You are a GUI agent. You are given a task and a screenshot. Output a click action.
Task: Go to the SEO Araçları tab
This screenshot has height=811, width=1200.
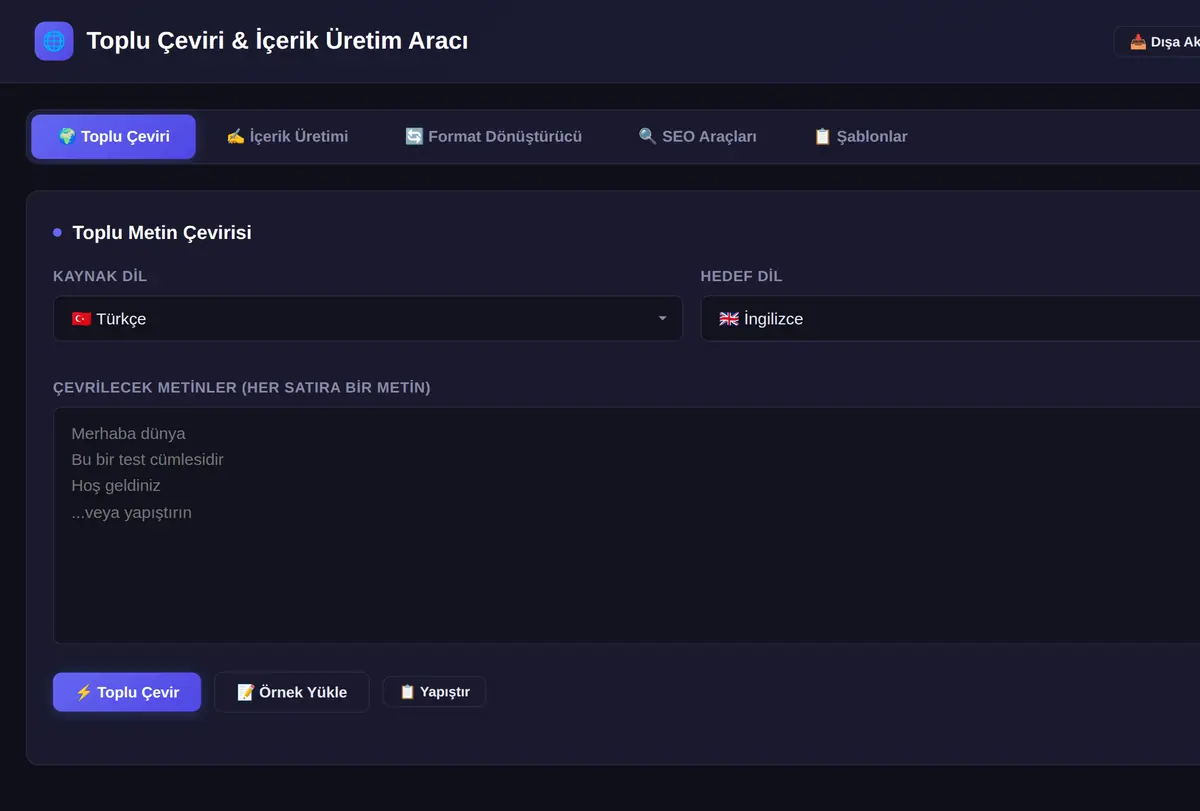[x=697, y=137]
